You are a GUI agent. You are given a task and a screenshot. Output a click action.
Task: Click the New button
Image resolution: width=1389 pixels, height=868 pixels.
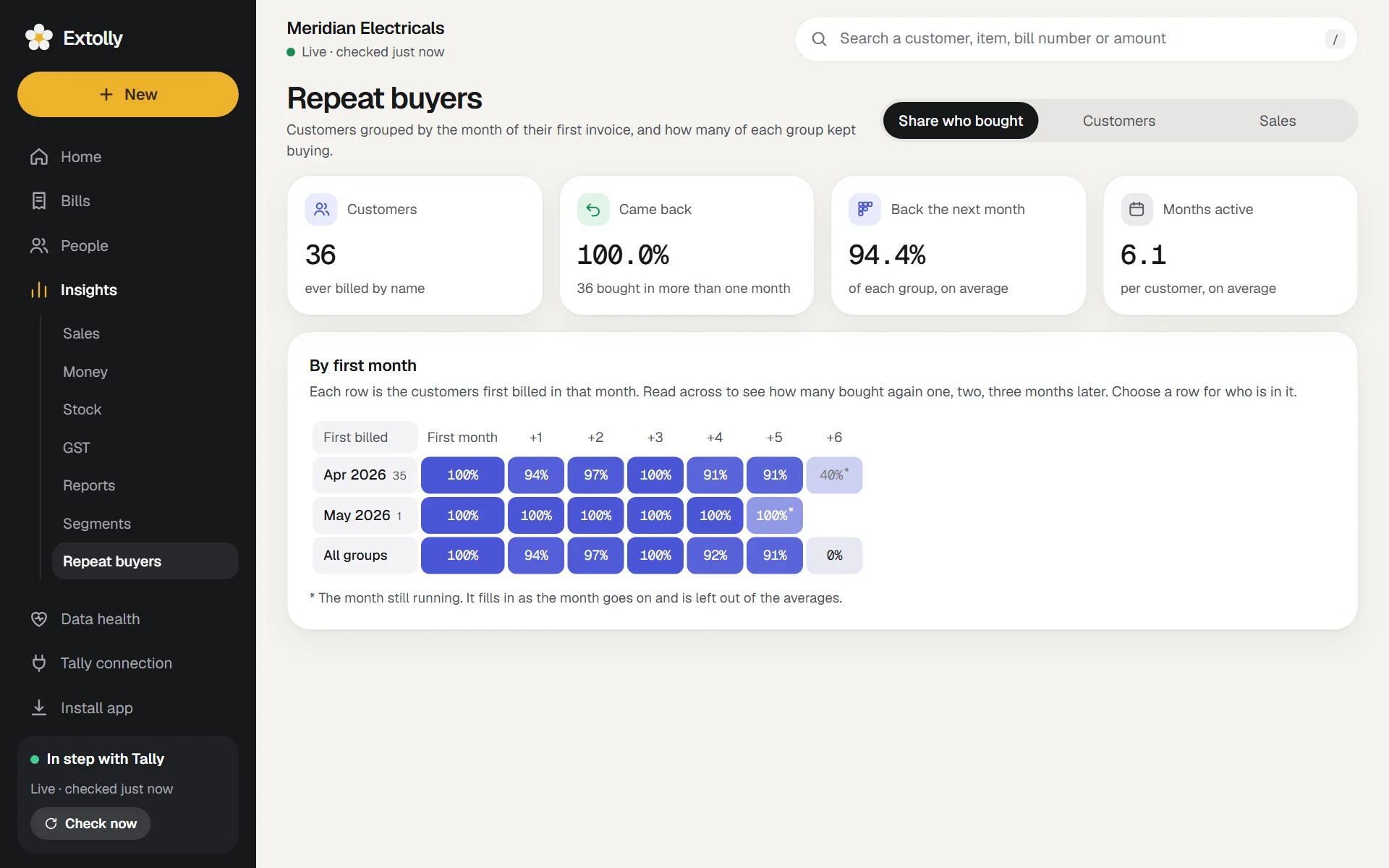coord(128,94)
